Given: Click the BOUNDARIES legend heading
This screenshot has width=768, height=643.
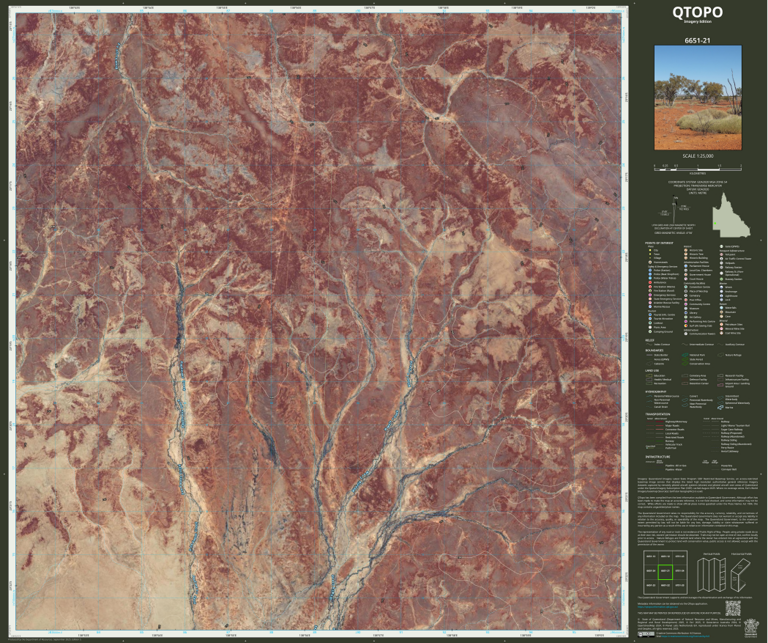Looking at the screenshot, I should [x=653, y=350].
